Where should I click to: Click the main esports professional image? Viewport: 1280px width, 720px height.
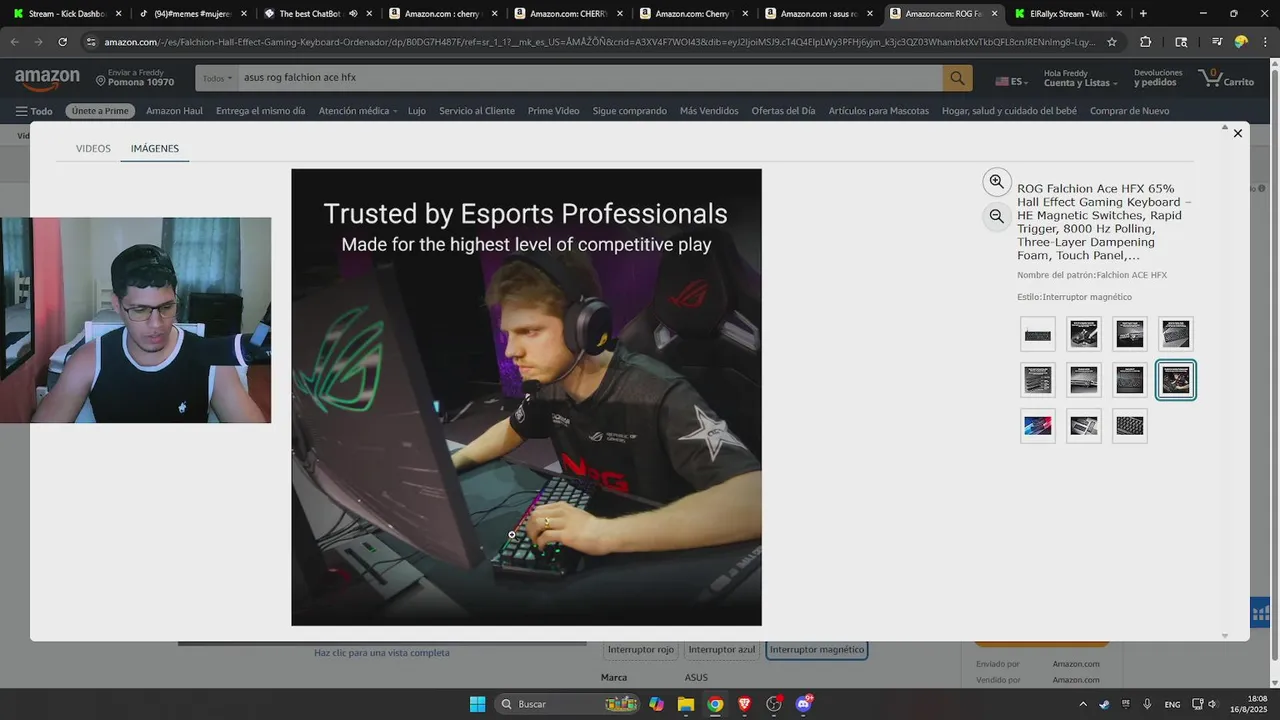[x=526, y=397]
